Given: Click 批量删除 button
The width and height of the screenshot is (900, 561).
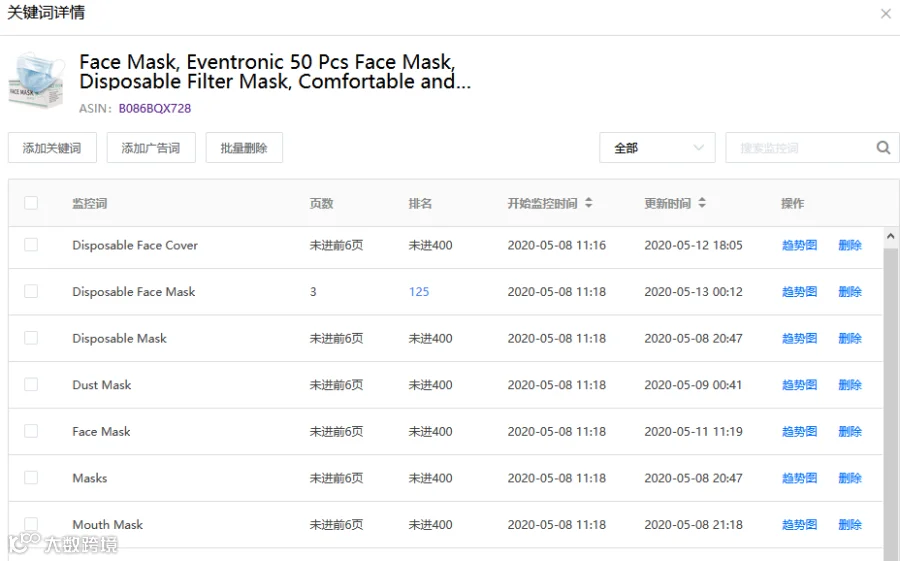Looking at the screenshot, I should pyautogui.click(x=244, y=148).
